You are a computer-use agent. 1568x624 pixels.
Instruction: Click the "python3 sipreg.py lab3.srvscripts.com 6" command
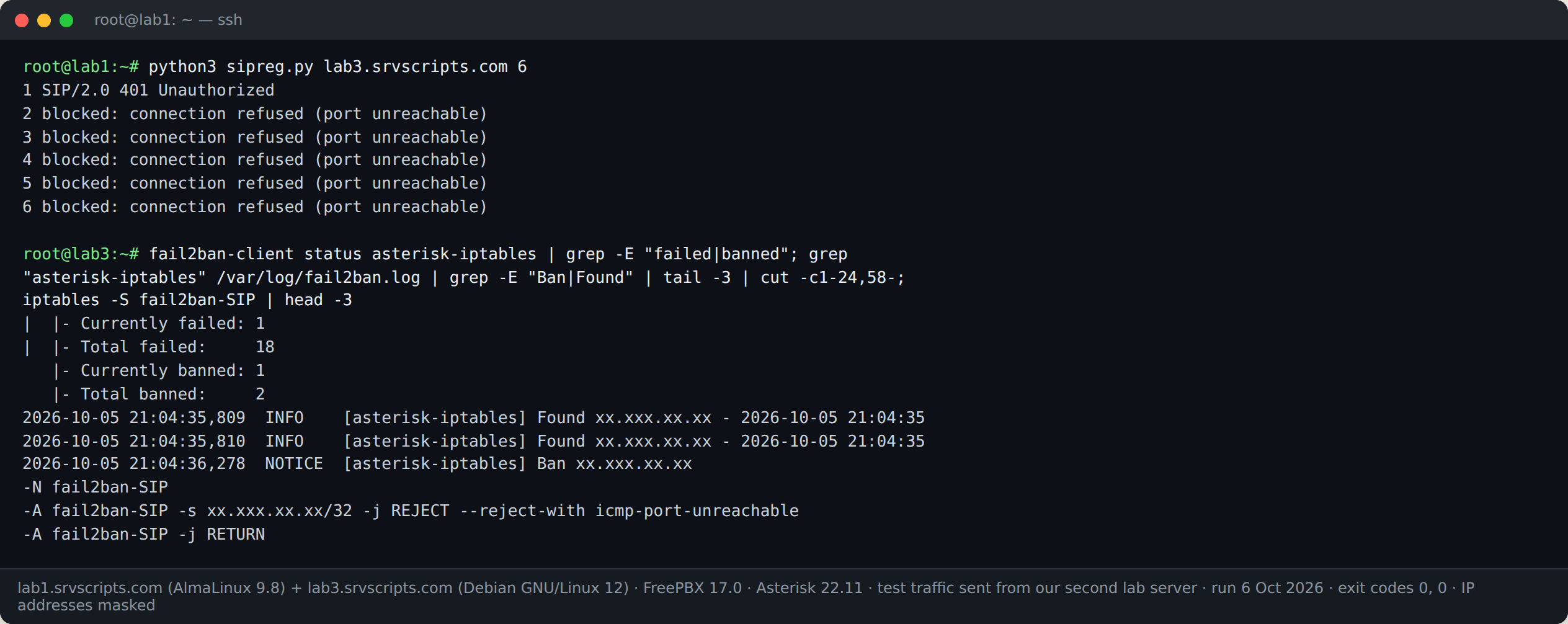pyautogui.click(x=337, y=67)
